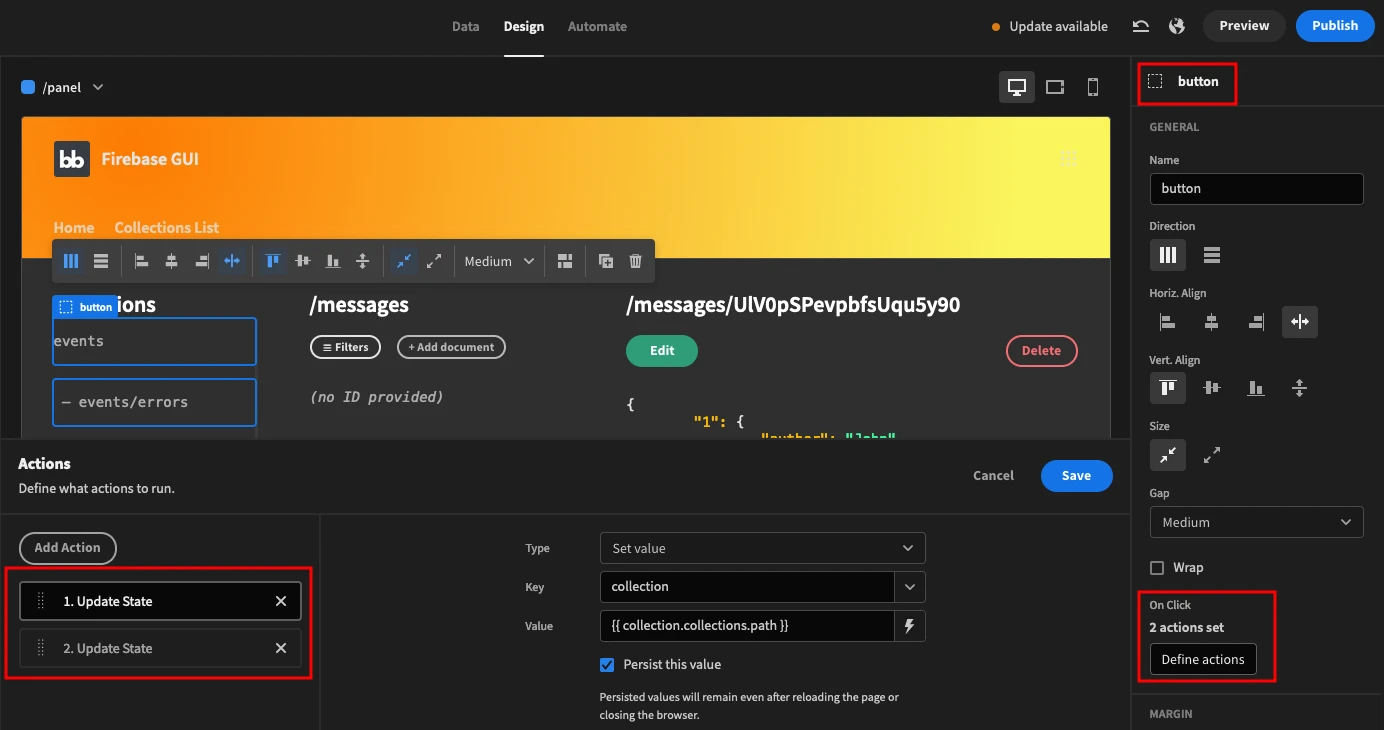Choose right Horiz. Align in settings panel
The image size is (1384, 730).
click(x=1256, y=321)
